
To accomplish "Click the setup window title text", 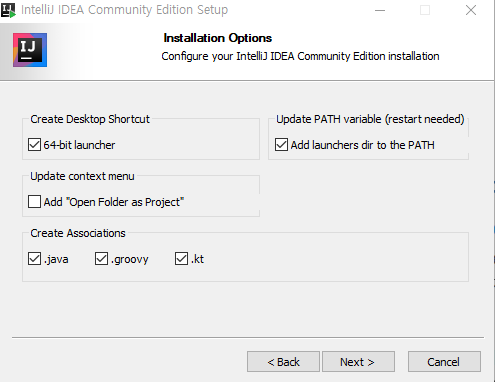I will [125, 10].
